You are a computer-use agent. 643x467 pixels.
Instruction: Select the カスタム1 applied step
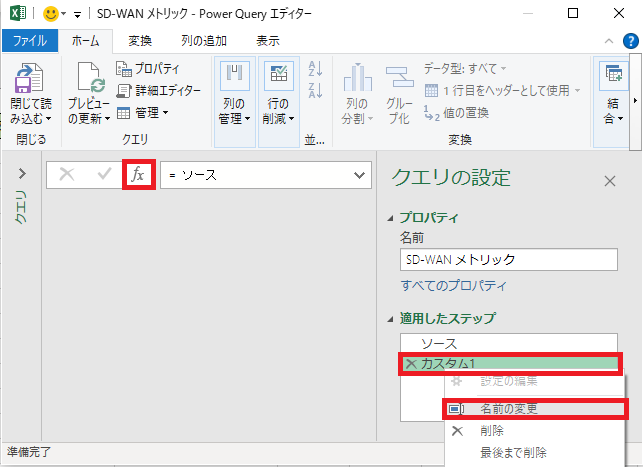coord(511,363)
